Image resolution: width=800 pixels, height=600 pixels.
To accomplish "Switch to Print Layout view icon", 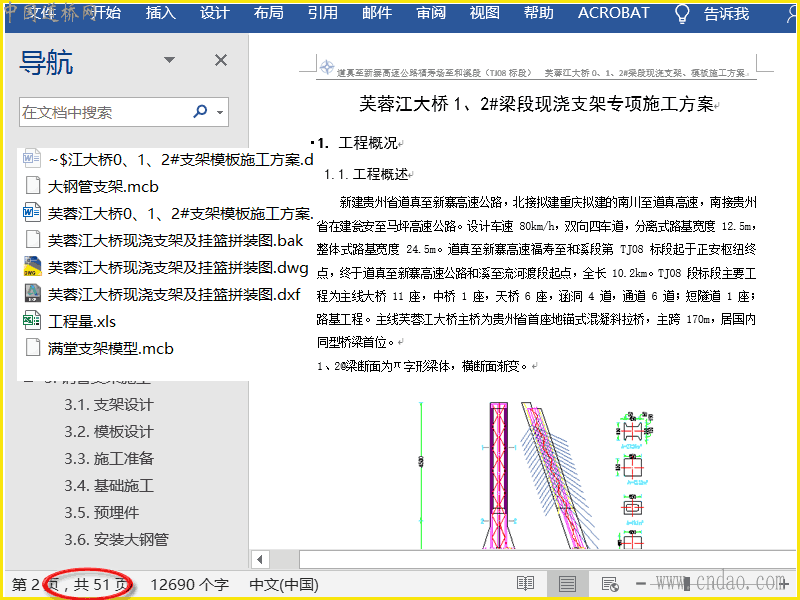I will pos(567,584).
